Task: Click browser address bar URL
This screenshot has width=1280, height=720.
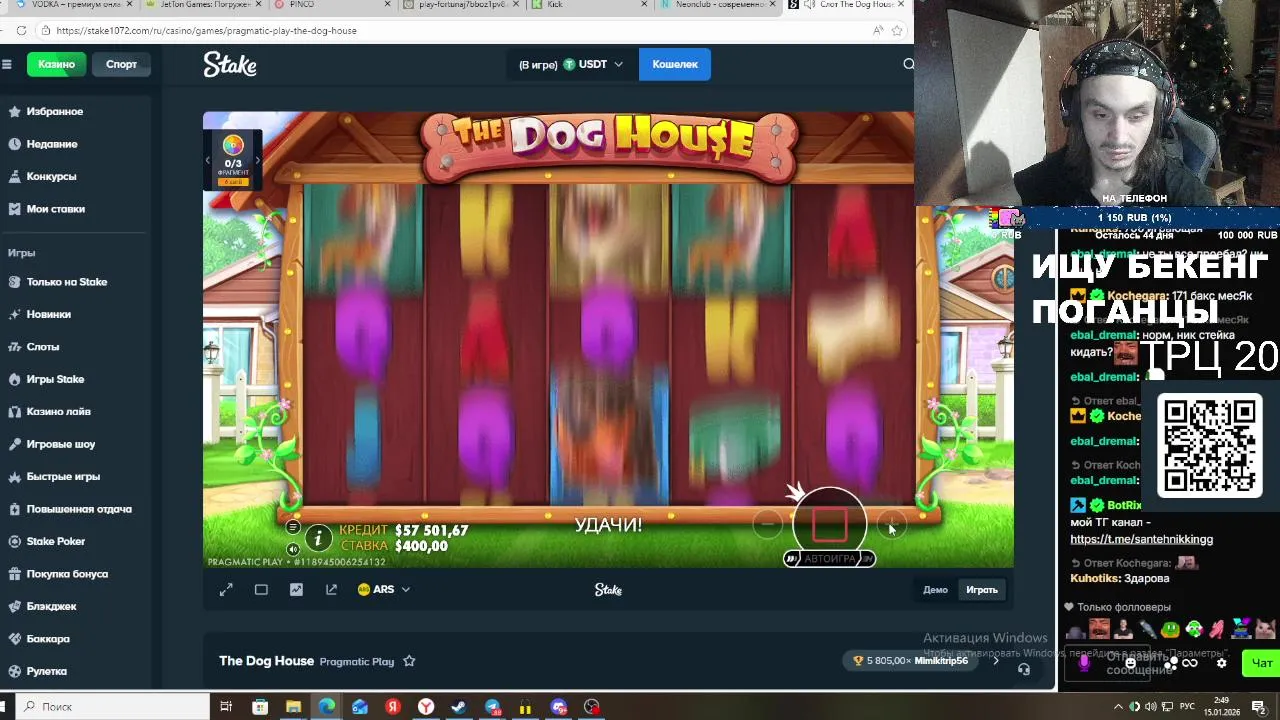Action: [206, 30]
